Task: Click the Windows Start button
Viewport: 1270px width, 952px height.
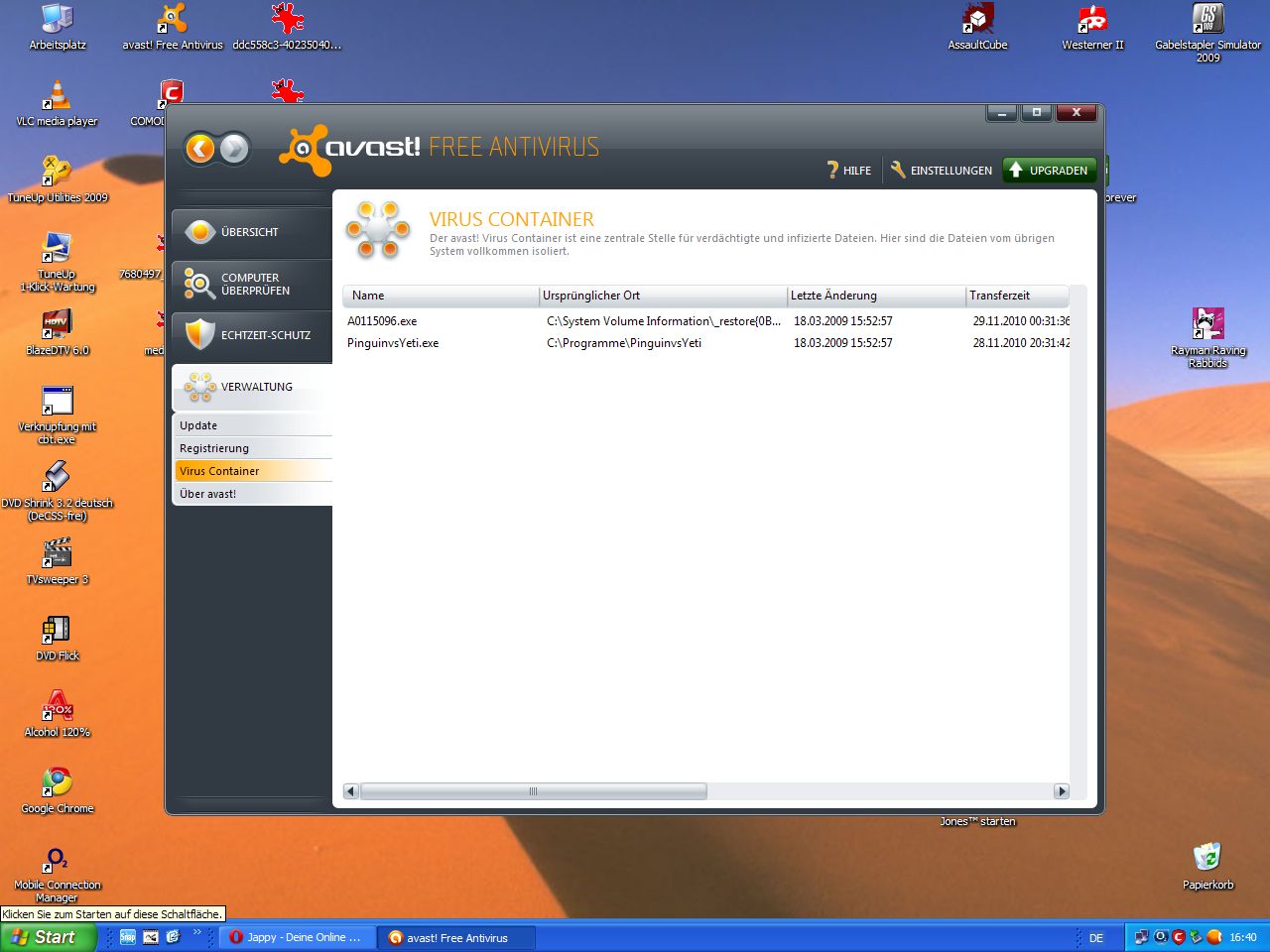Action: (x=49, y=937)
